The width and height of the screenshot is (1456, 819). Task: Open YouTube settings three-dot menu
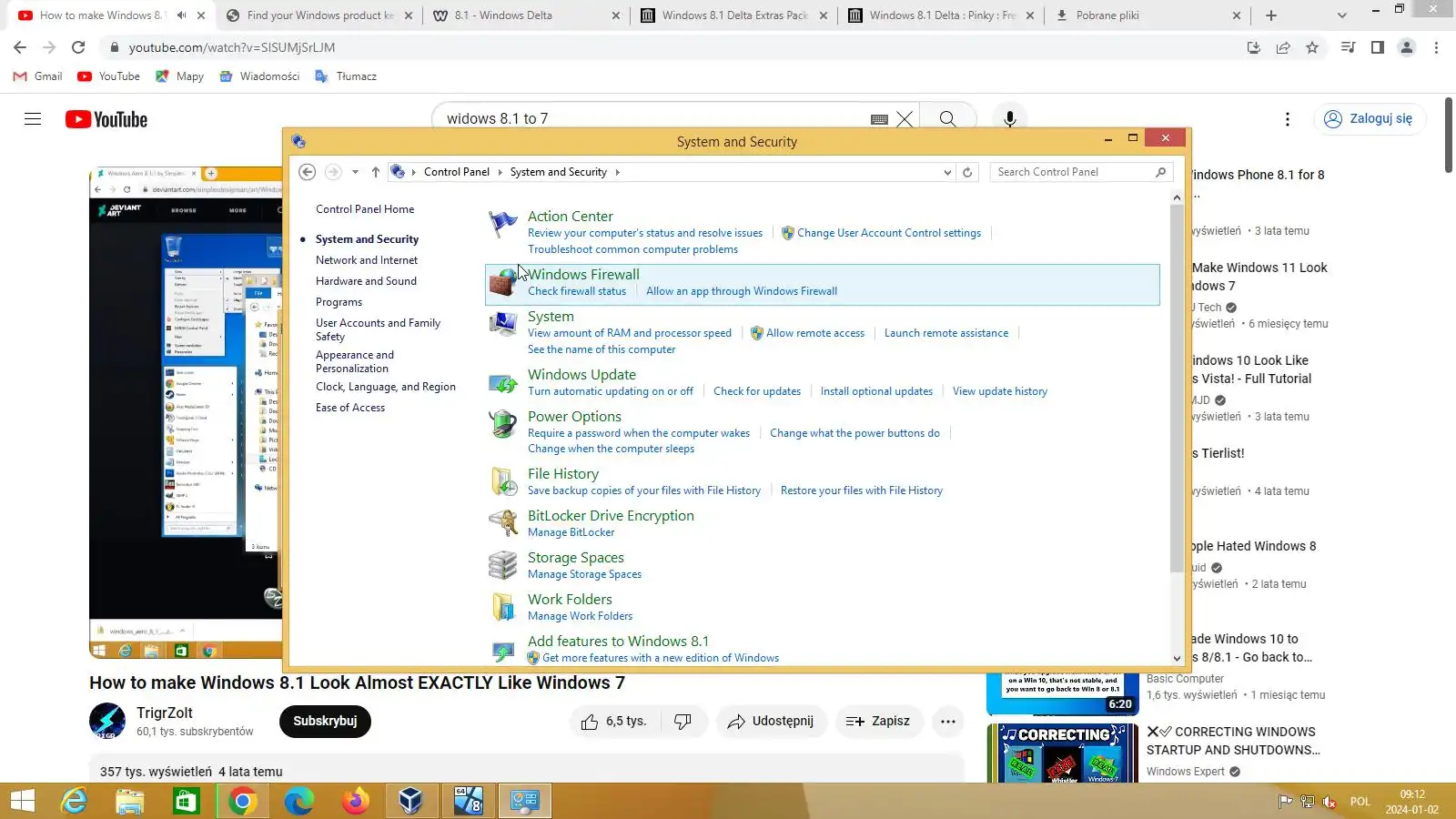1287,119
